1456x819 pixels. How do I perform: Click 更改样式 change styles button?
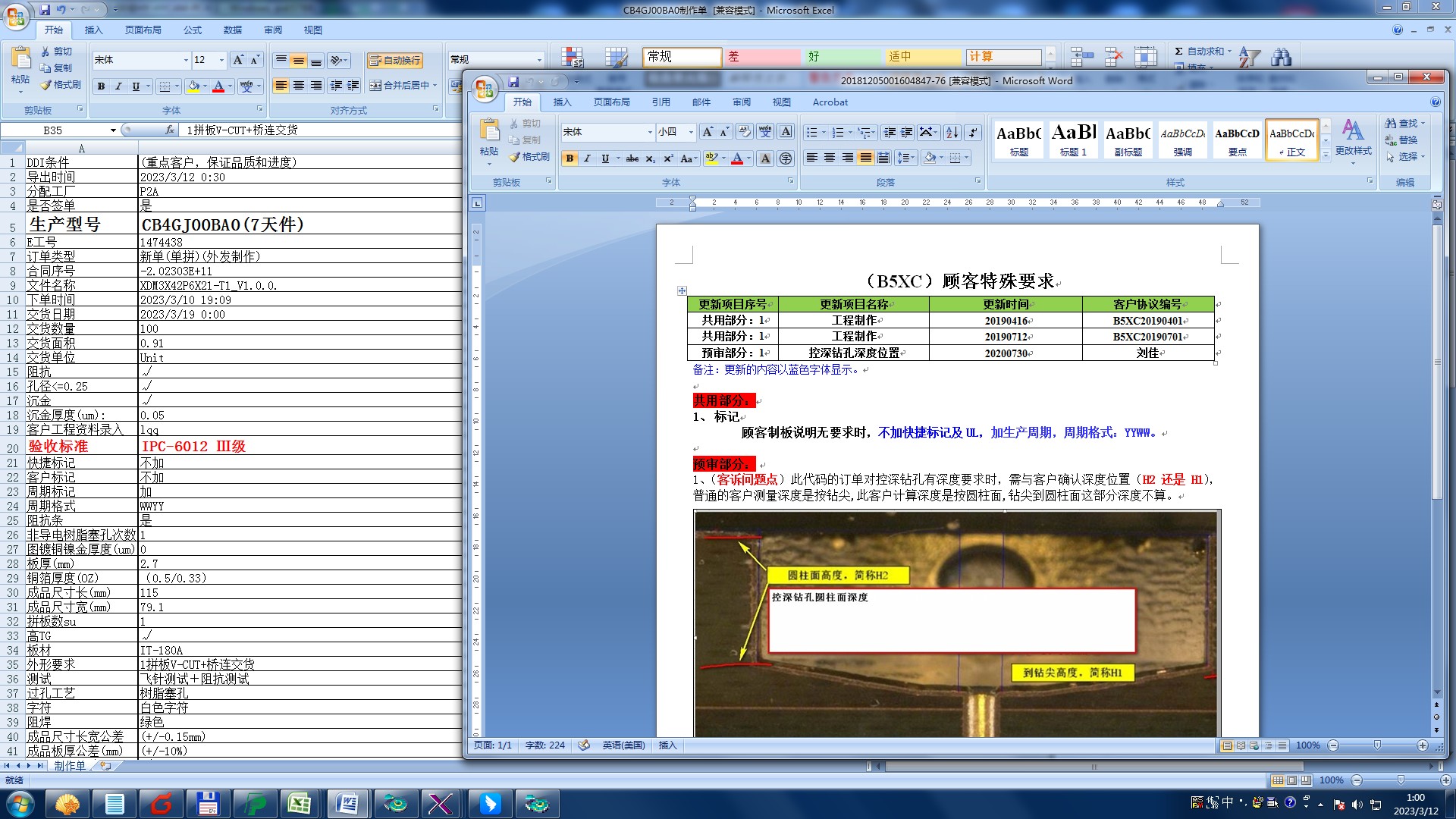[1353, 138]
